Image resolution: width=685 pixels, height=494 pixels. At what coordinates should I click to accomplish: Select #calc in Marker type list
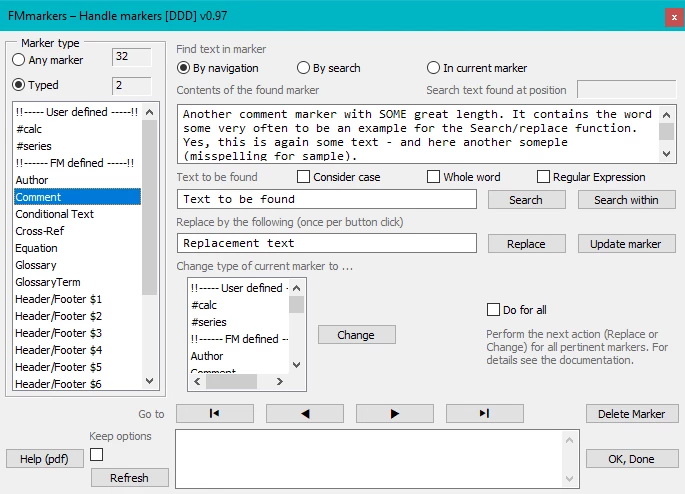click(77, 129)
